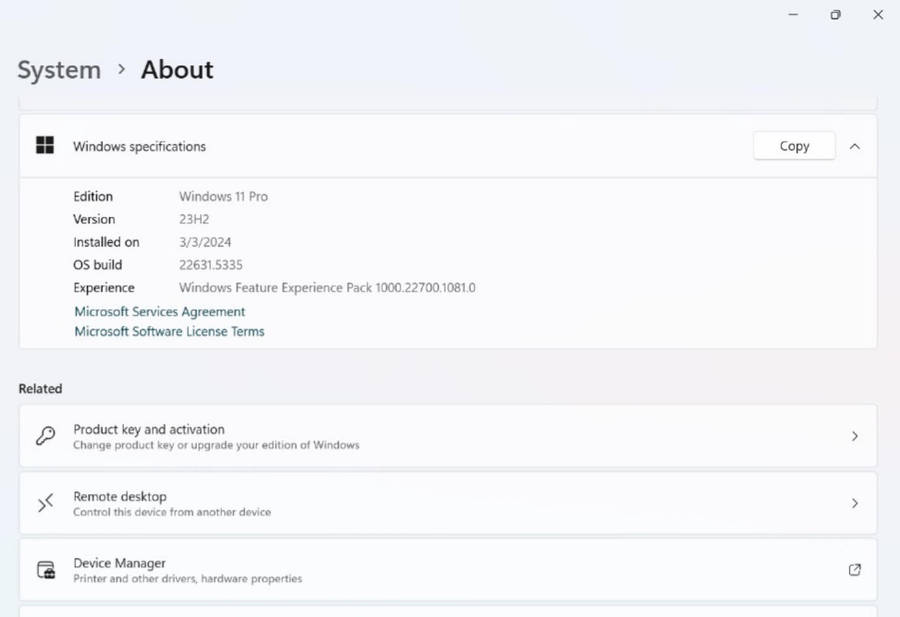Click the Remote desktop arrows icon
The image size is (900, 617).
45,503
